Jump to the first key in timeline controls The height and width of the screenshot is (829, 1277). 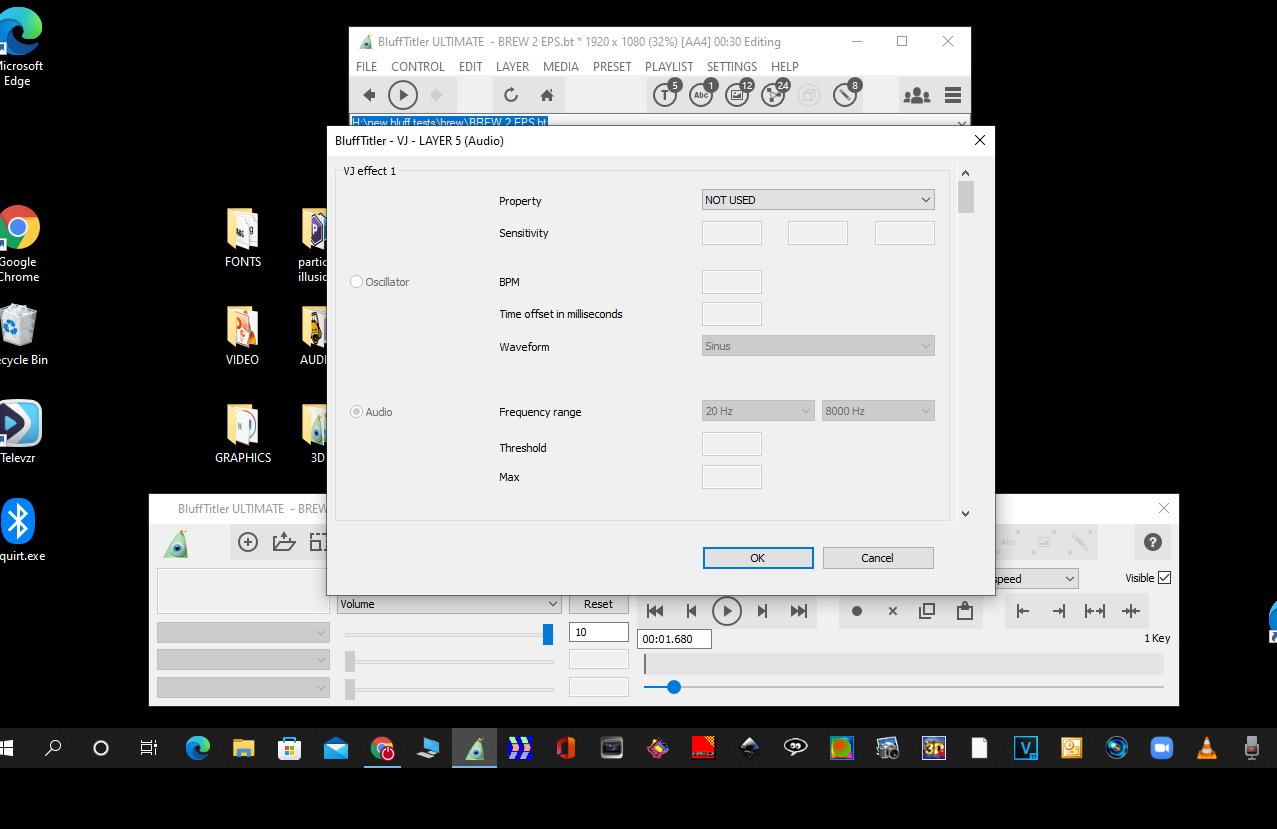point(655,611)
